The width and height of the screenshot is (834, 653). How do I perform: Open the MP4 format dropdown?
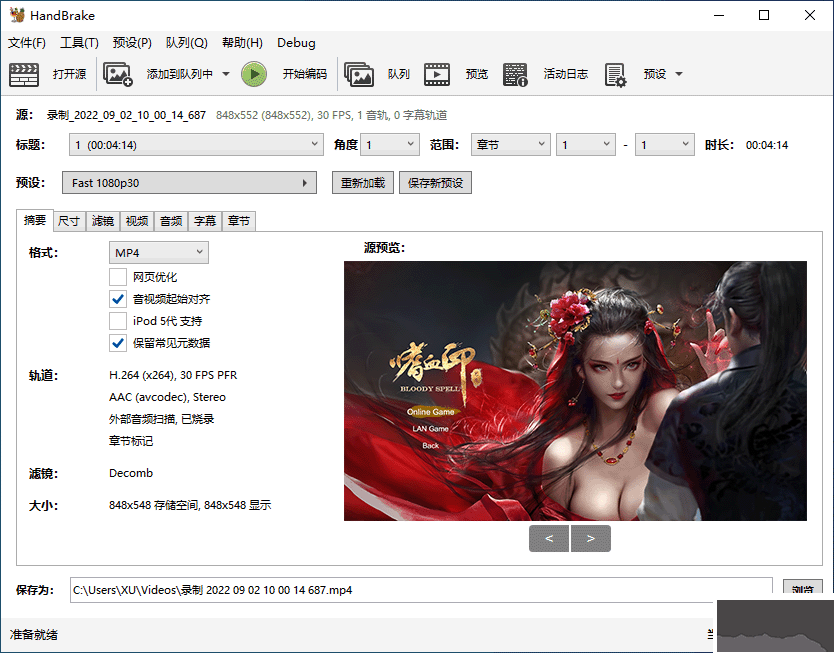point(159,253)
